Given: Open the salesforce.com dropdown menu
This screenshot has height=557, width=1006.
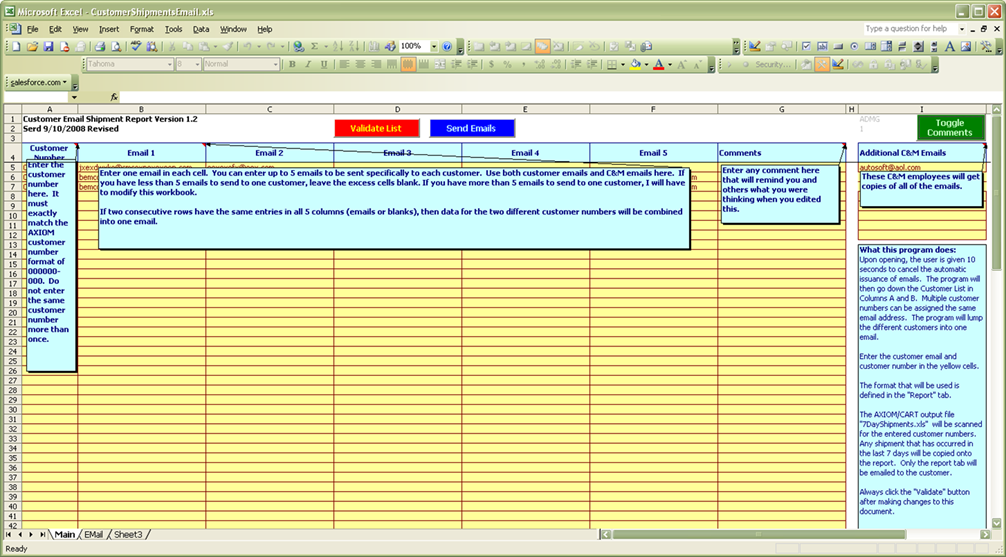Looking at the screenshot, I should click(x=38, y=82).
